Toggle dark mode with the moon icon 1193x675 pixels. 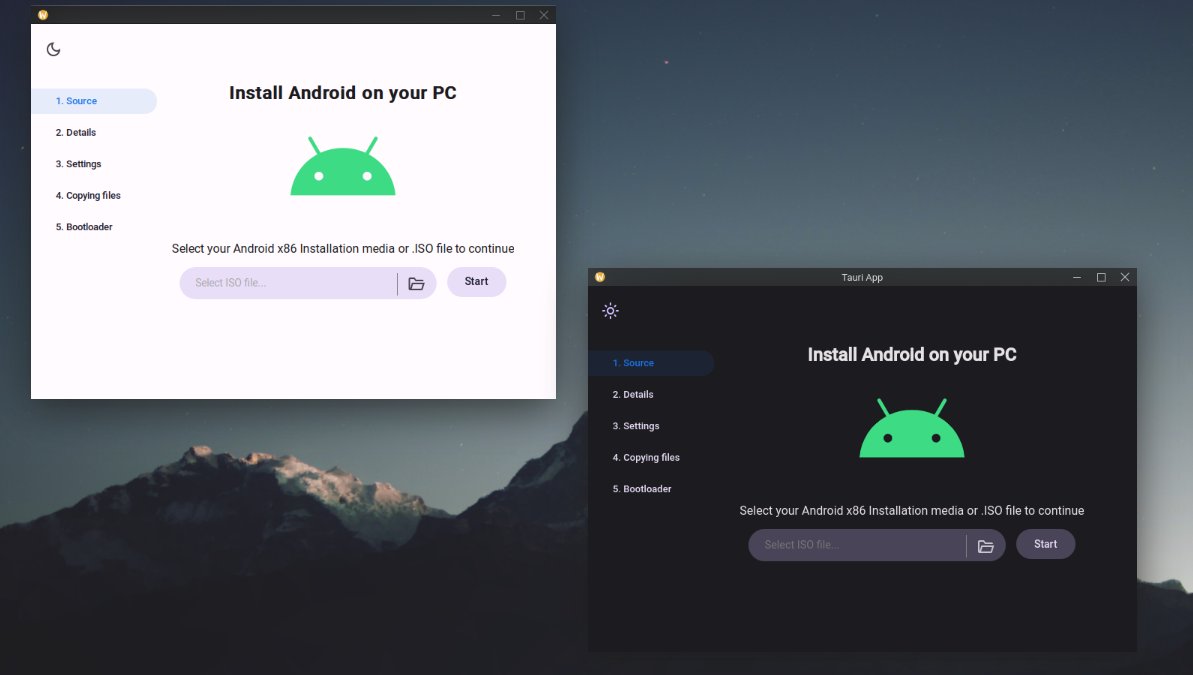(53, 47)
